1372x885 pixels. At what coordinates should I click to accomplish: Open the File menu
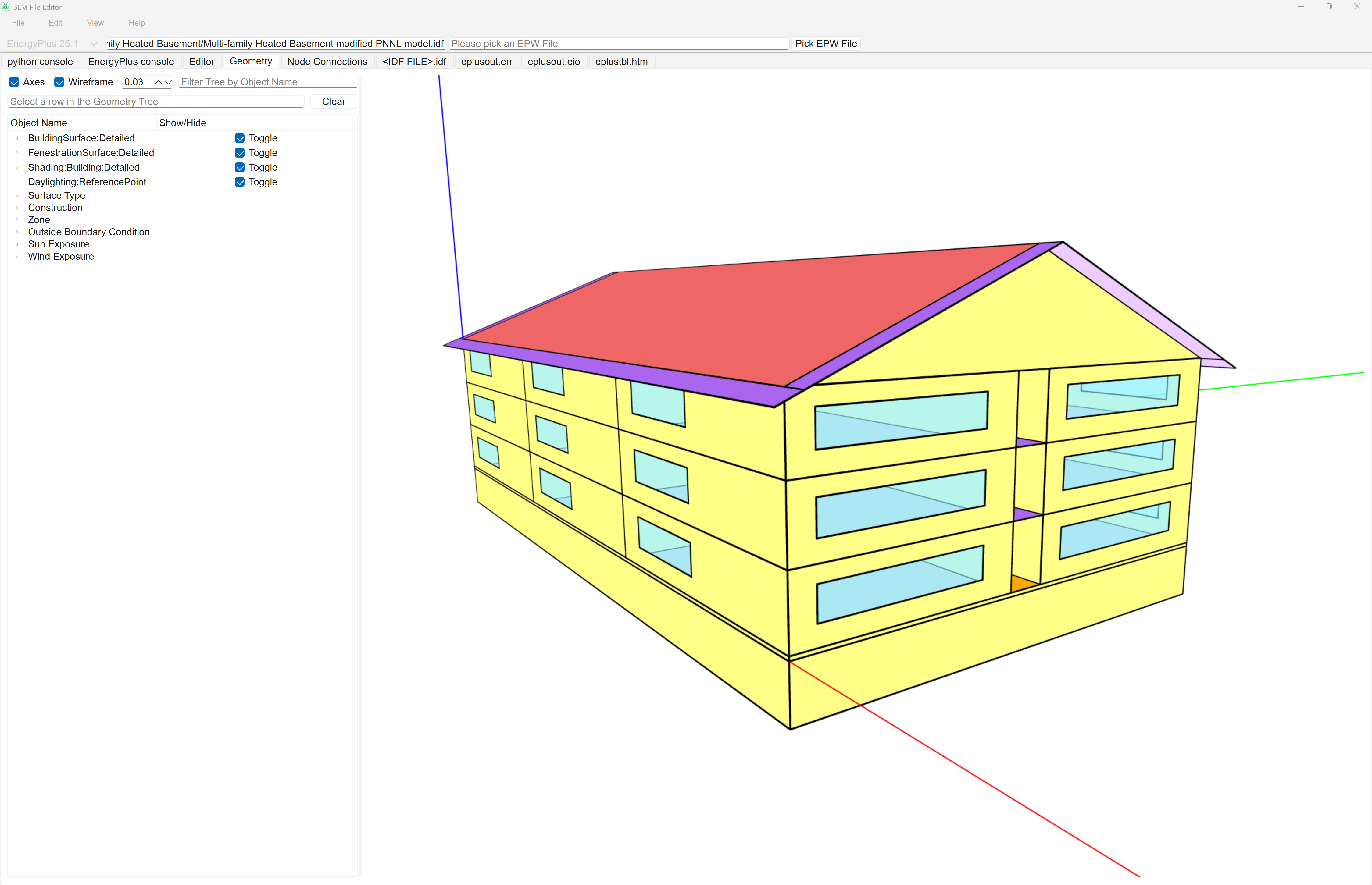[x=18, y=23]
